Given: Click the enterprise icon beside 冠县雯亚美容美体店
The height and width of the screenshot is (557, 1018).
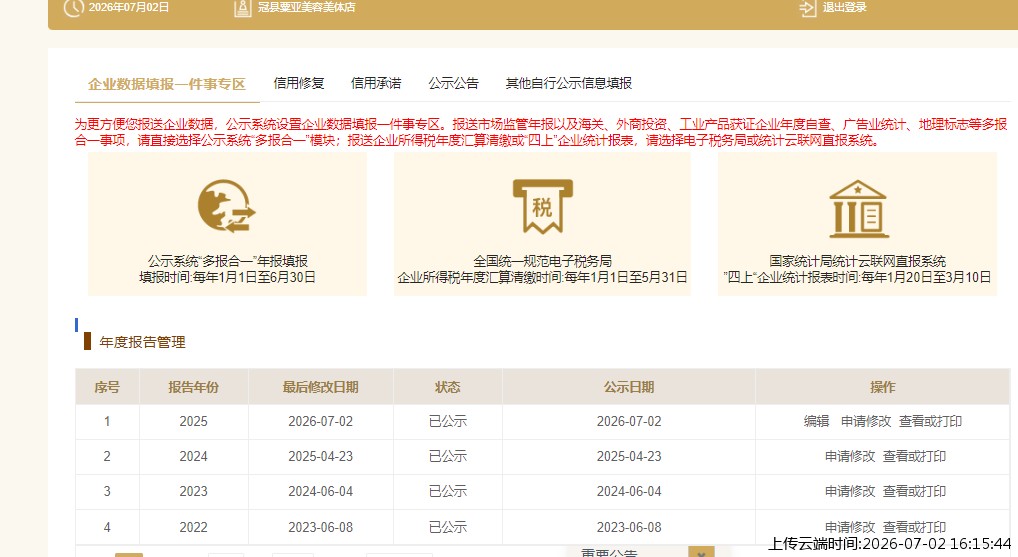Looking at the screenshot, I should click(242, 8).
